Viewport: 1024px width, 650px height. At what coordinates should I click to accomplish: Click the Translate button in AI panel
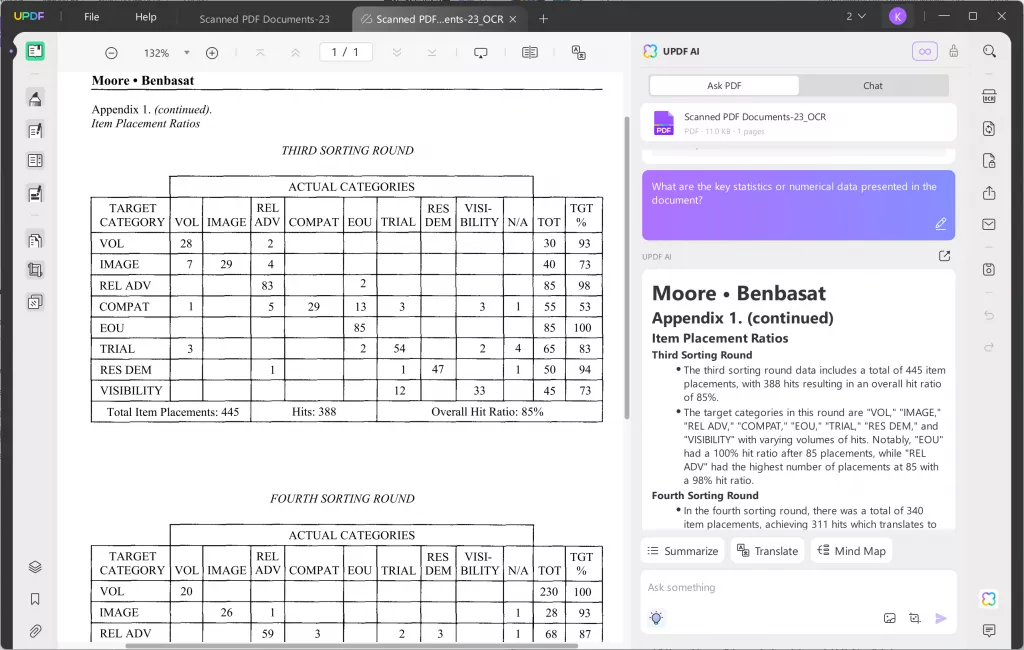767,551
